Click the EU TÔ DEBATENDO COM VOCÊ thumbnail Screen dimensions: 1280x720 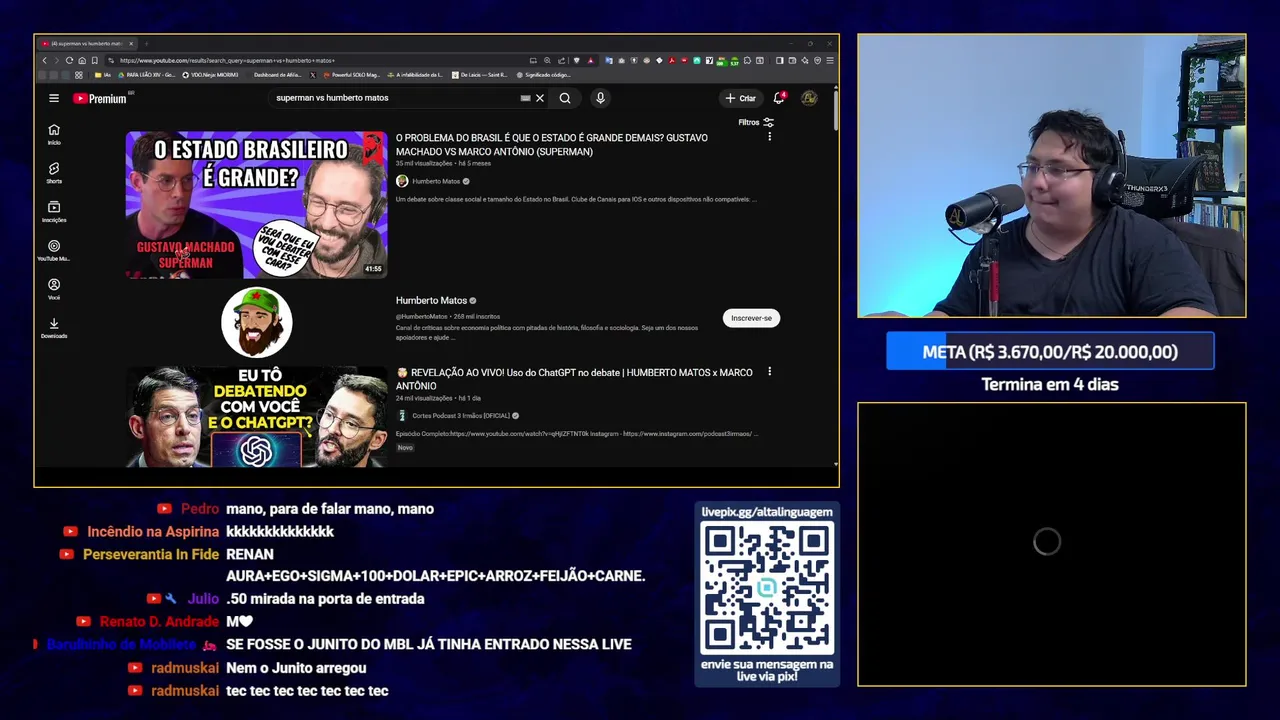click(x=256, y=416)
